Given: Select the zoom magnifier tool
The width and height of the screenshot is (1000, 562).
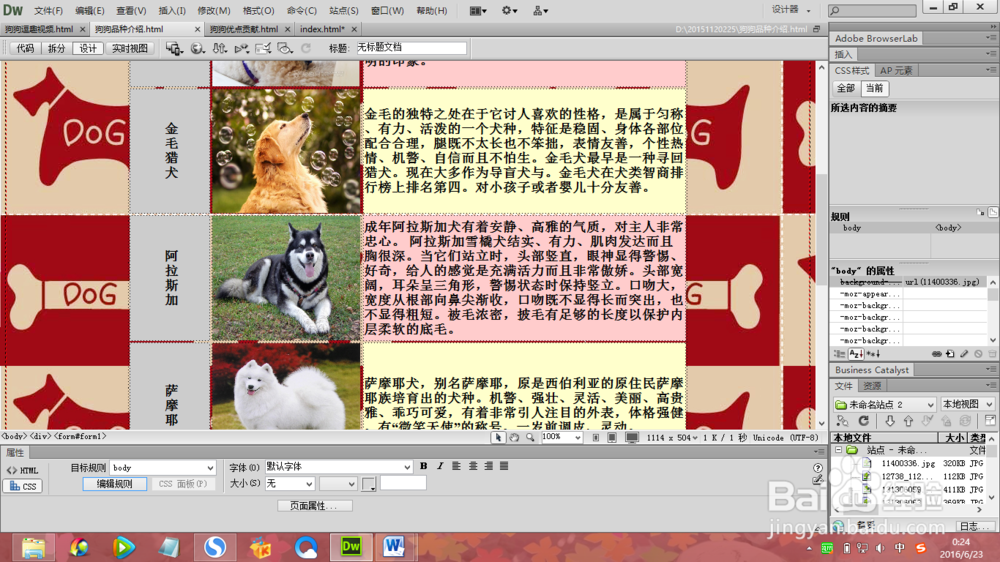Looking at the screenshot, I should (x=530, y=438).
